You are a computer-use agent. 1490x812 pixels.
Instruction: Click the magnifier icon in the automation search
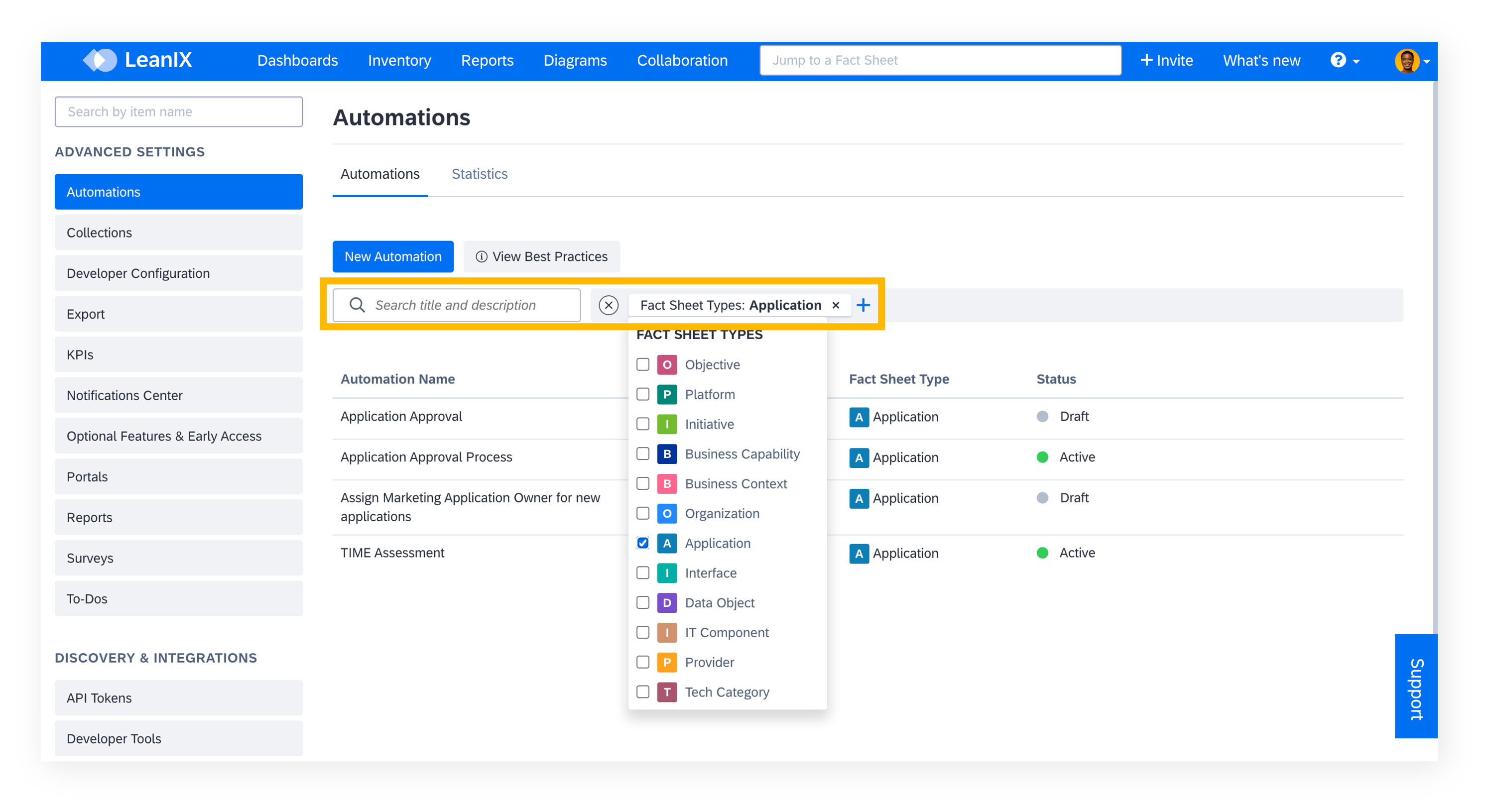click(x=357, y=305)
